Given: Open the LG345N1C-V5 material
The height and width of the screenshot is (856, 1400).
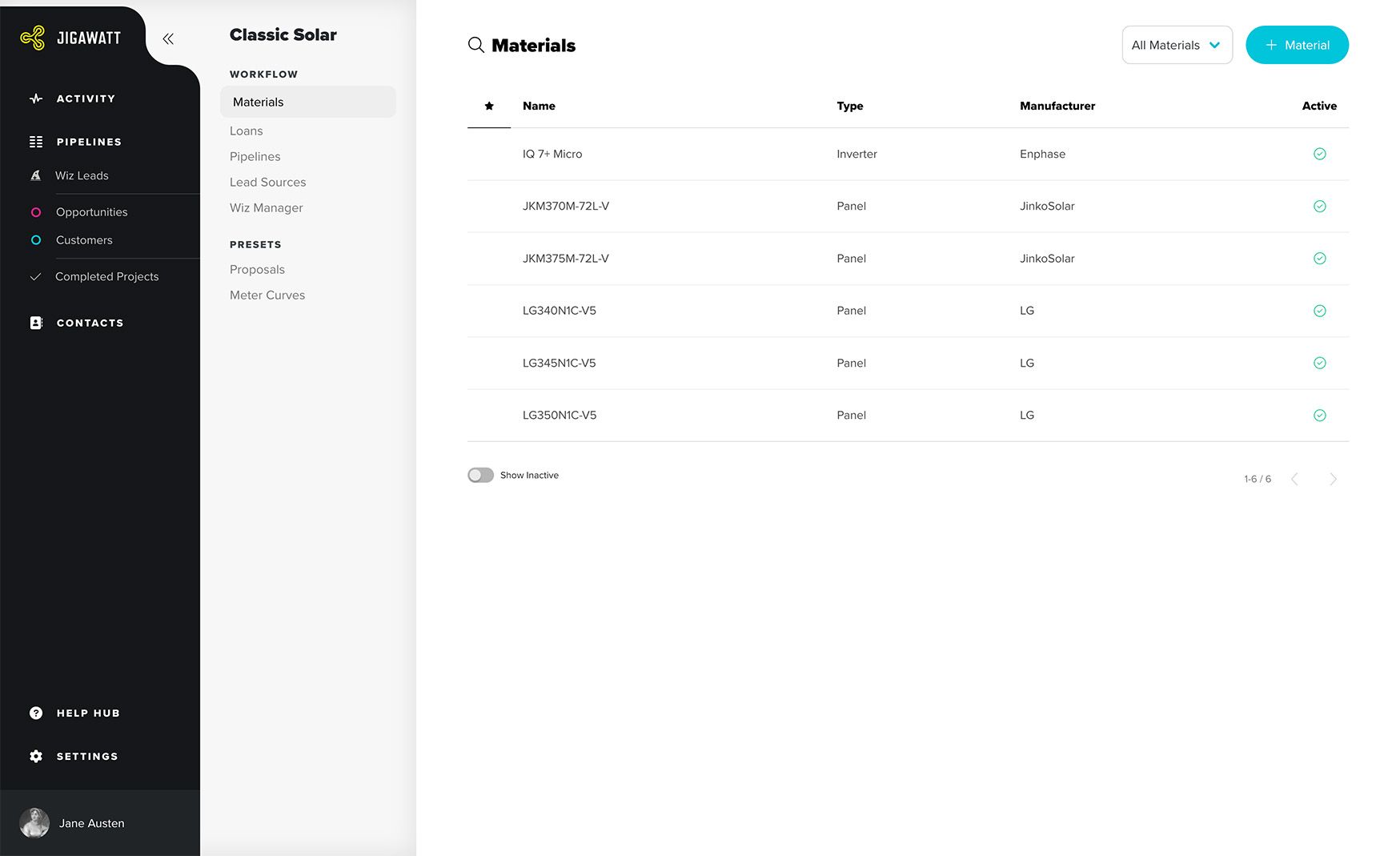Looking at the screenshot, I should point(560,363).
